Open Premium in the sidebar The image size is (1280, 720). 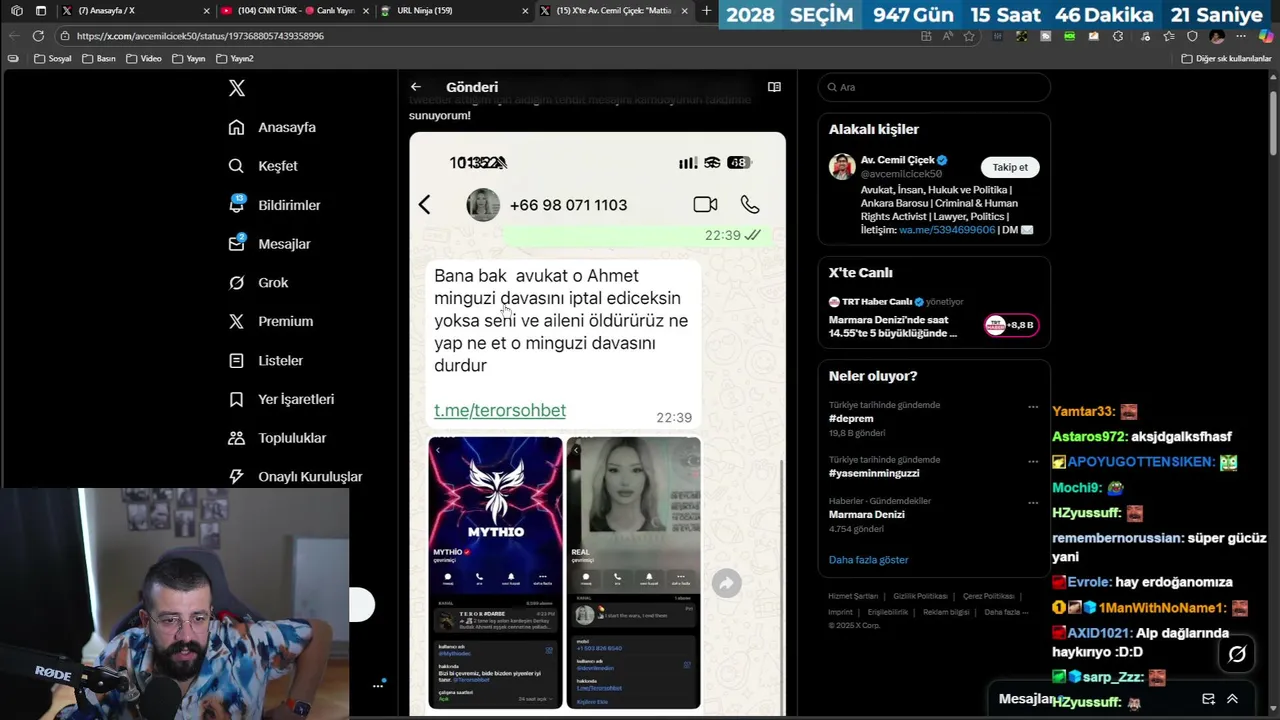pyautogui.click(x=270, y=321)
